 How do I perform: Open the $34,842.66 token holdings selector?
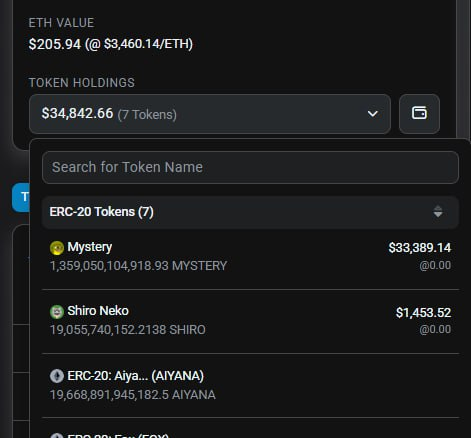coord(210,114)
